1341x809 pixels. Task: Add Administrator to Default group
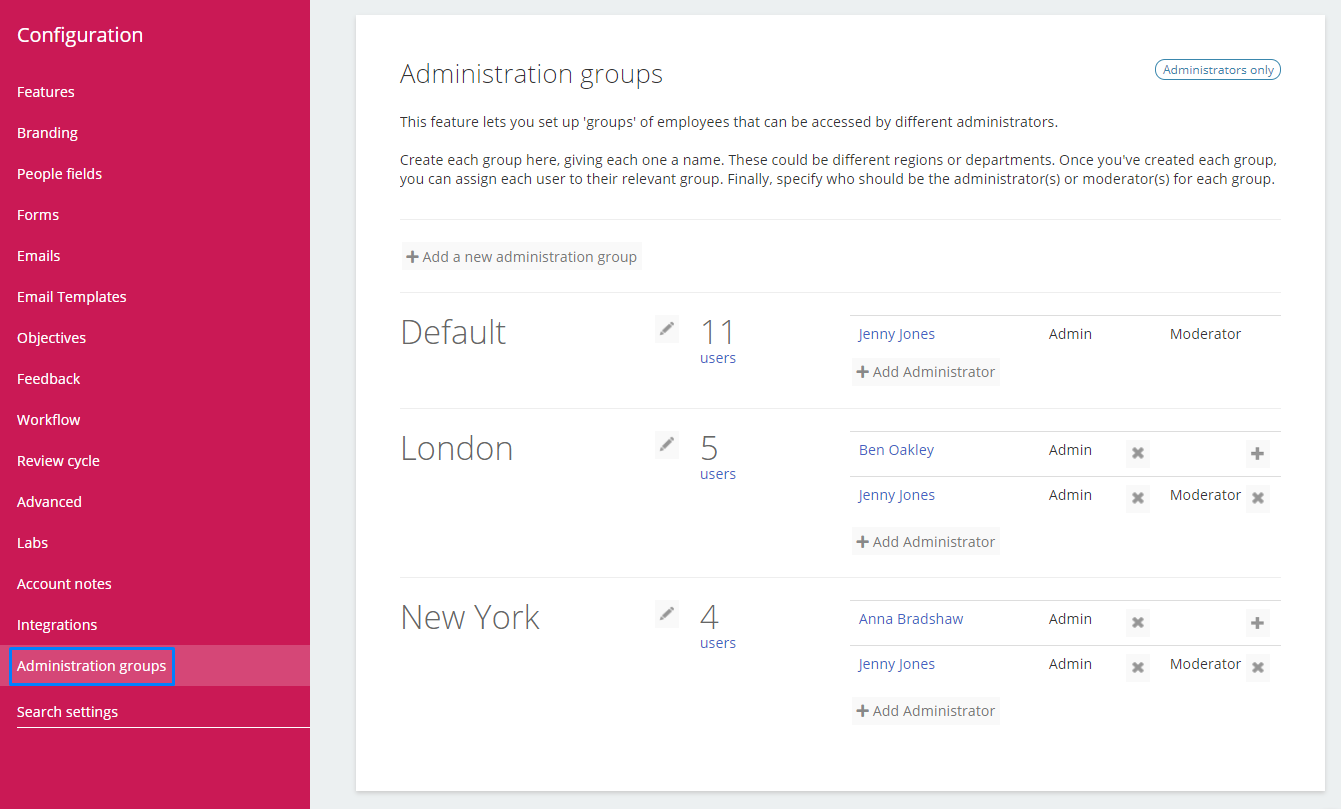tap(926, 372)
